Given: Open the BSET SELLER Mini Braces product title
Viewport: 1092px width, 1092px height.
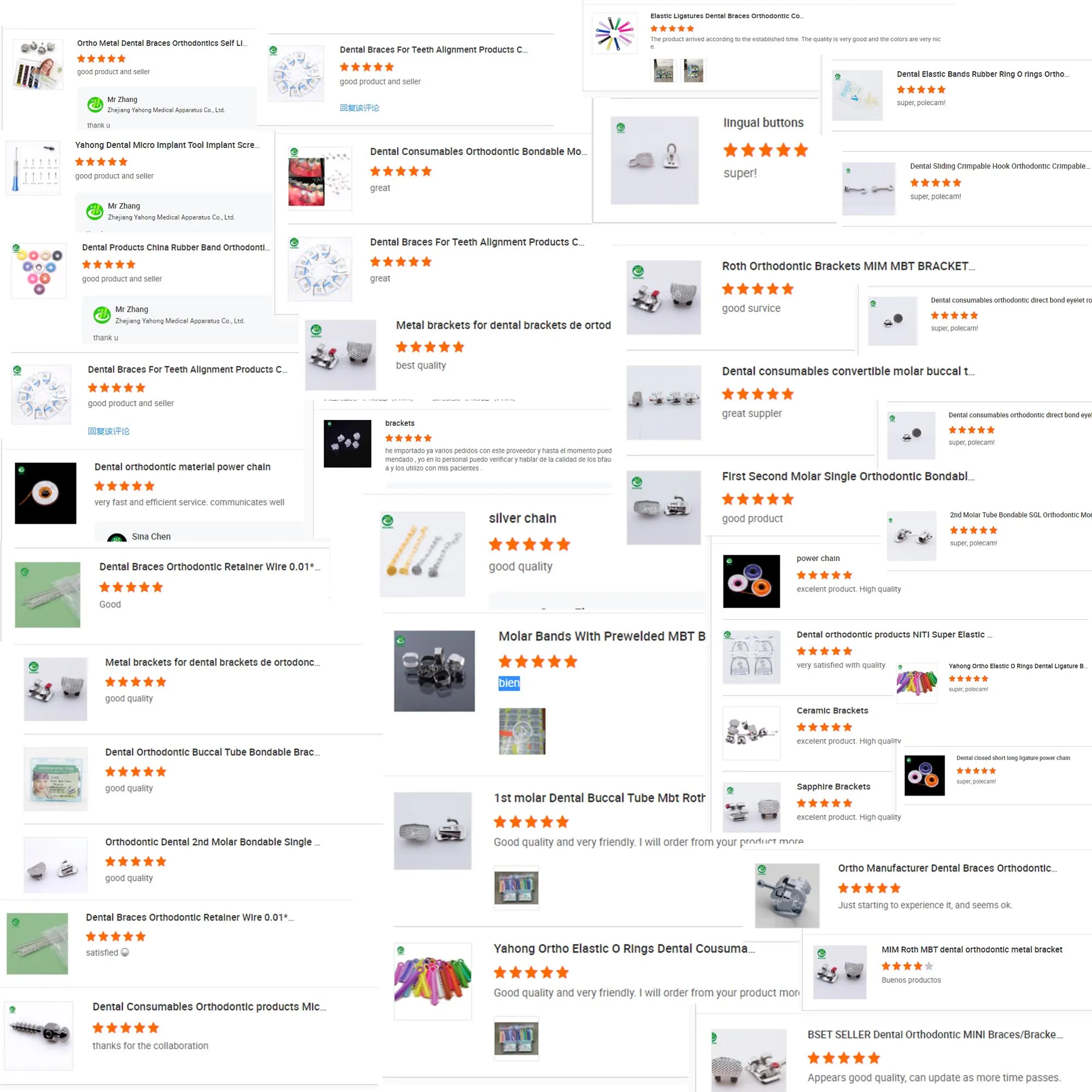Looking at the screenshot, I should pyautogui.click(x=935, y=1034).
